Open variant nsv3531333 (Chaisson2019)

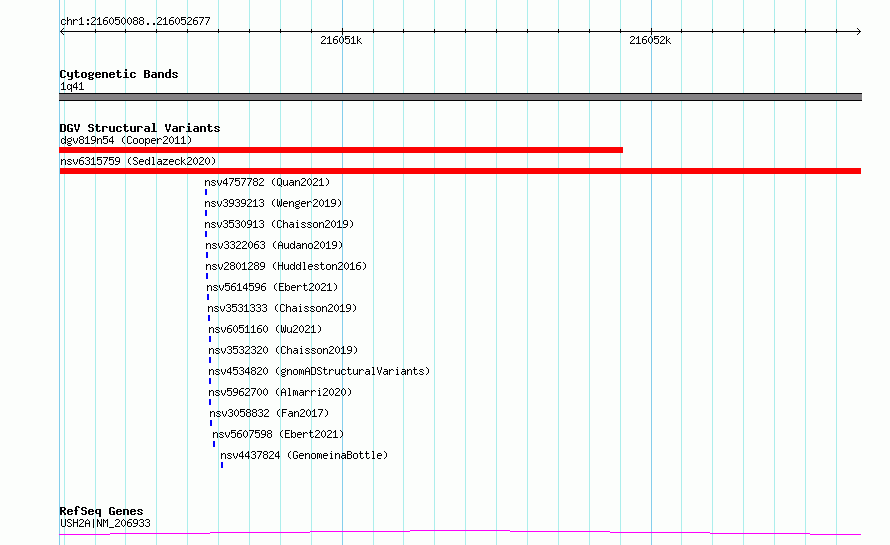(282, 308)
